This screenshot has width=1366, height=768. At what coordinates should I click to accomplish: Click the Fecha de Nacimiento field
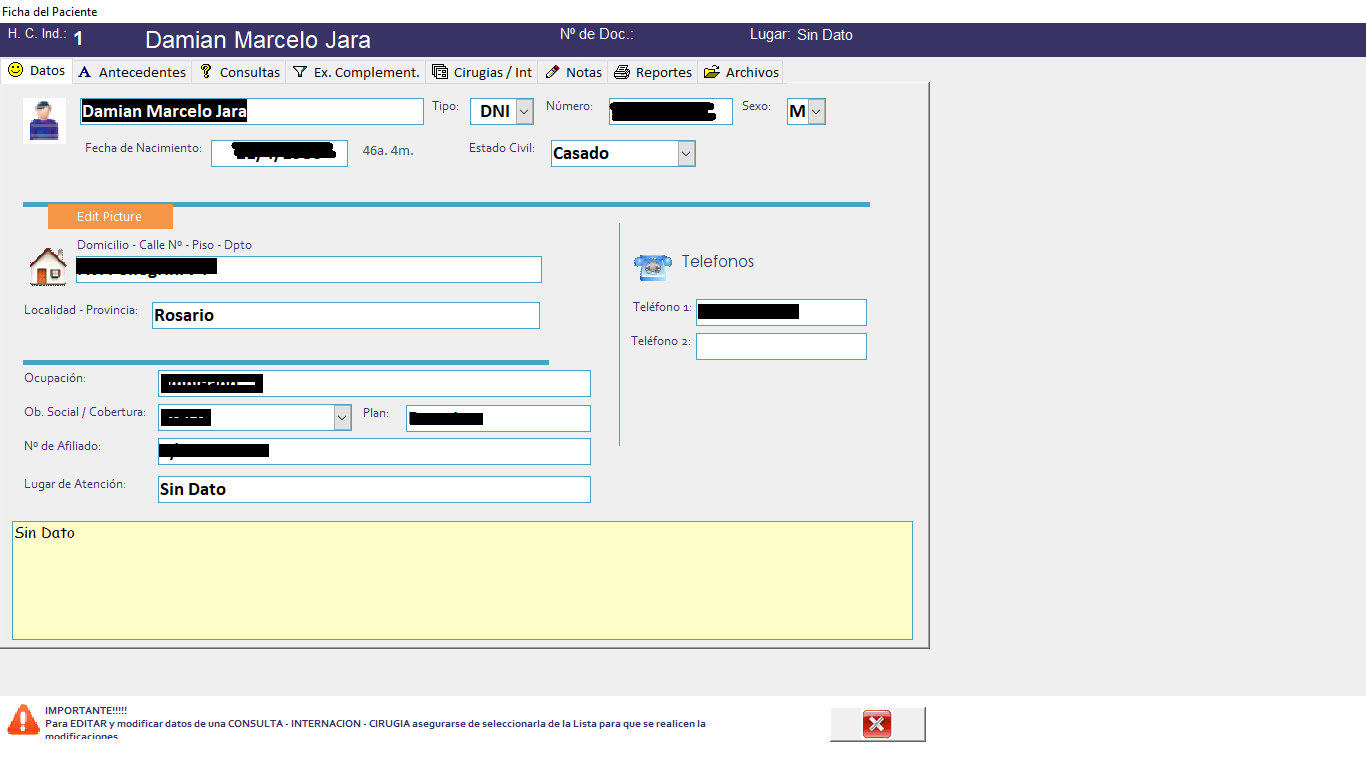(x=279, y=153)
